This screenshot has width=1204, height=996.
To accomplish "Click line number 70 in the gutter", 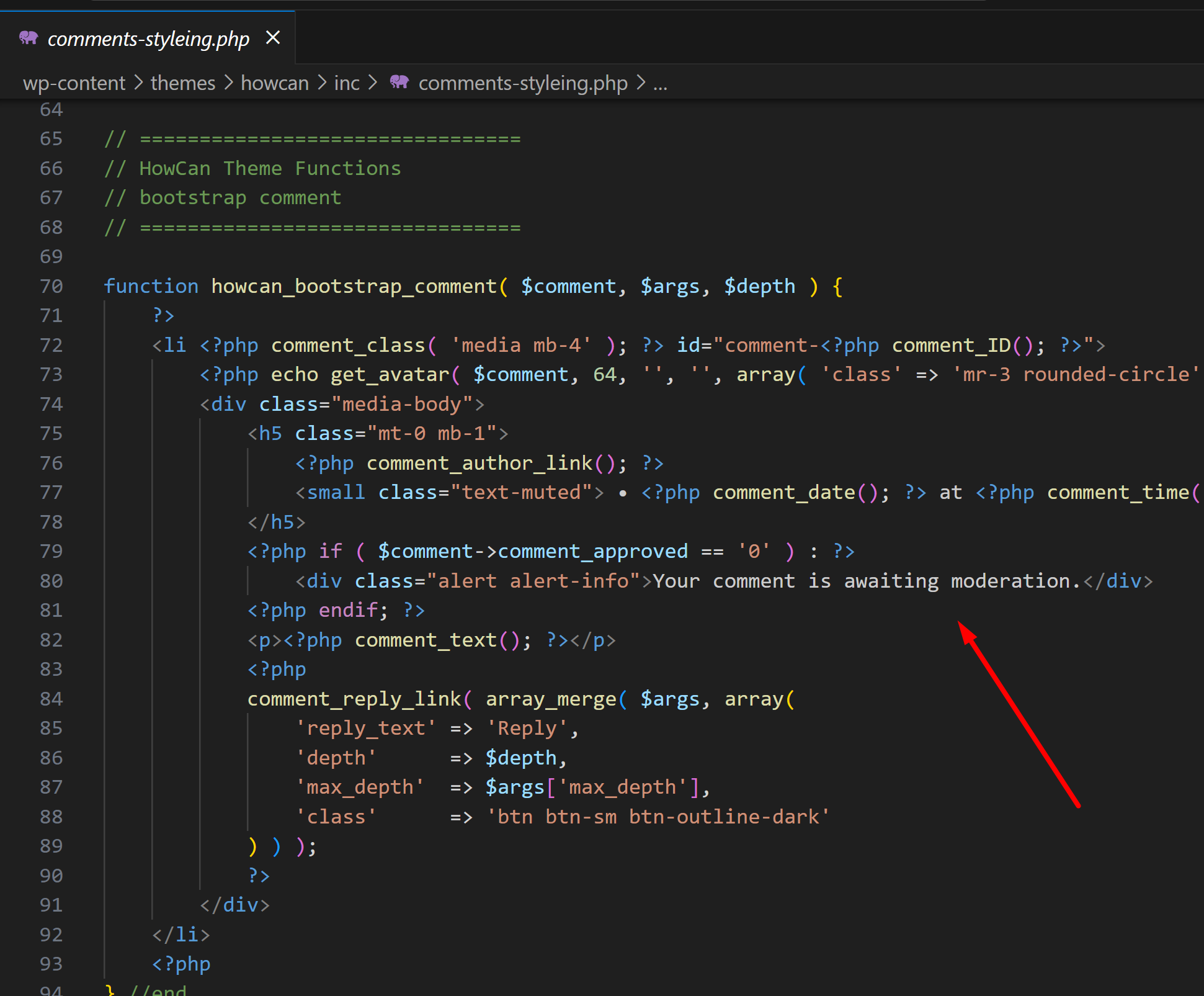I will coord(51,286).
